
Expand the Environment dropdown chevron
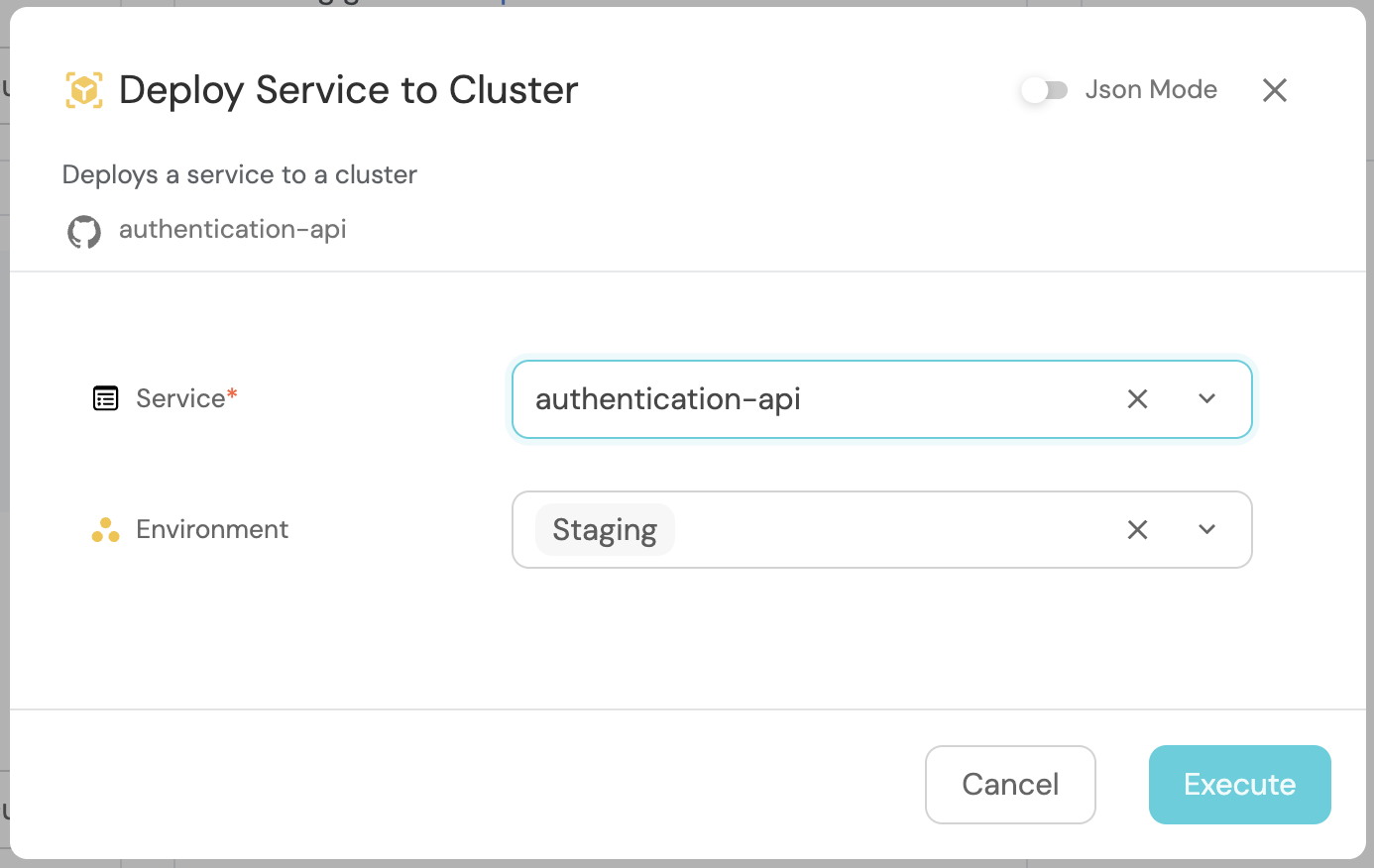[x=1206, y=530]
